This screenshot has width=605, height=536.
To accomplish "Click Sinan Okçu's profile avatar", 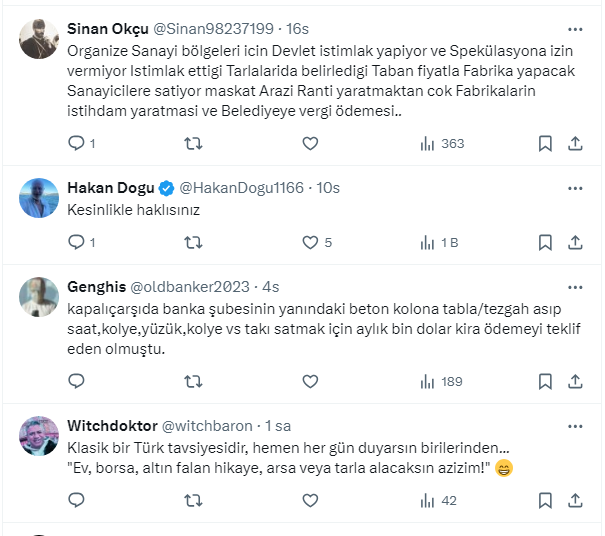I will 38,39.
